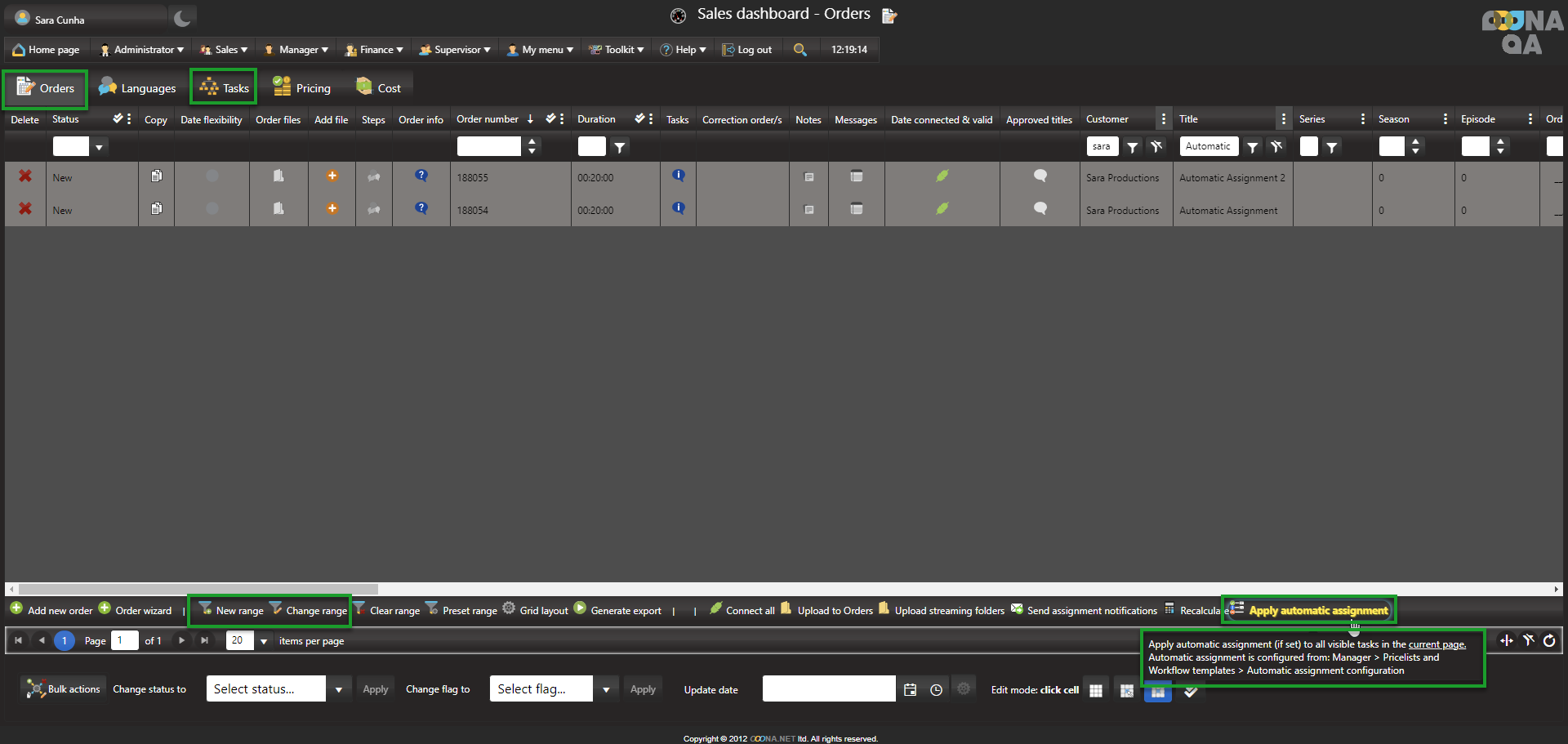The height and width of the screenshot is (744, 1568).
Task: Open the Select flag dropdown
Action: (605, 689)
